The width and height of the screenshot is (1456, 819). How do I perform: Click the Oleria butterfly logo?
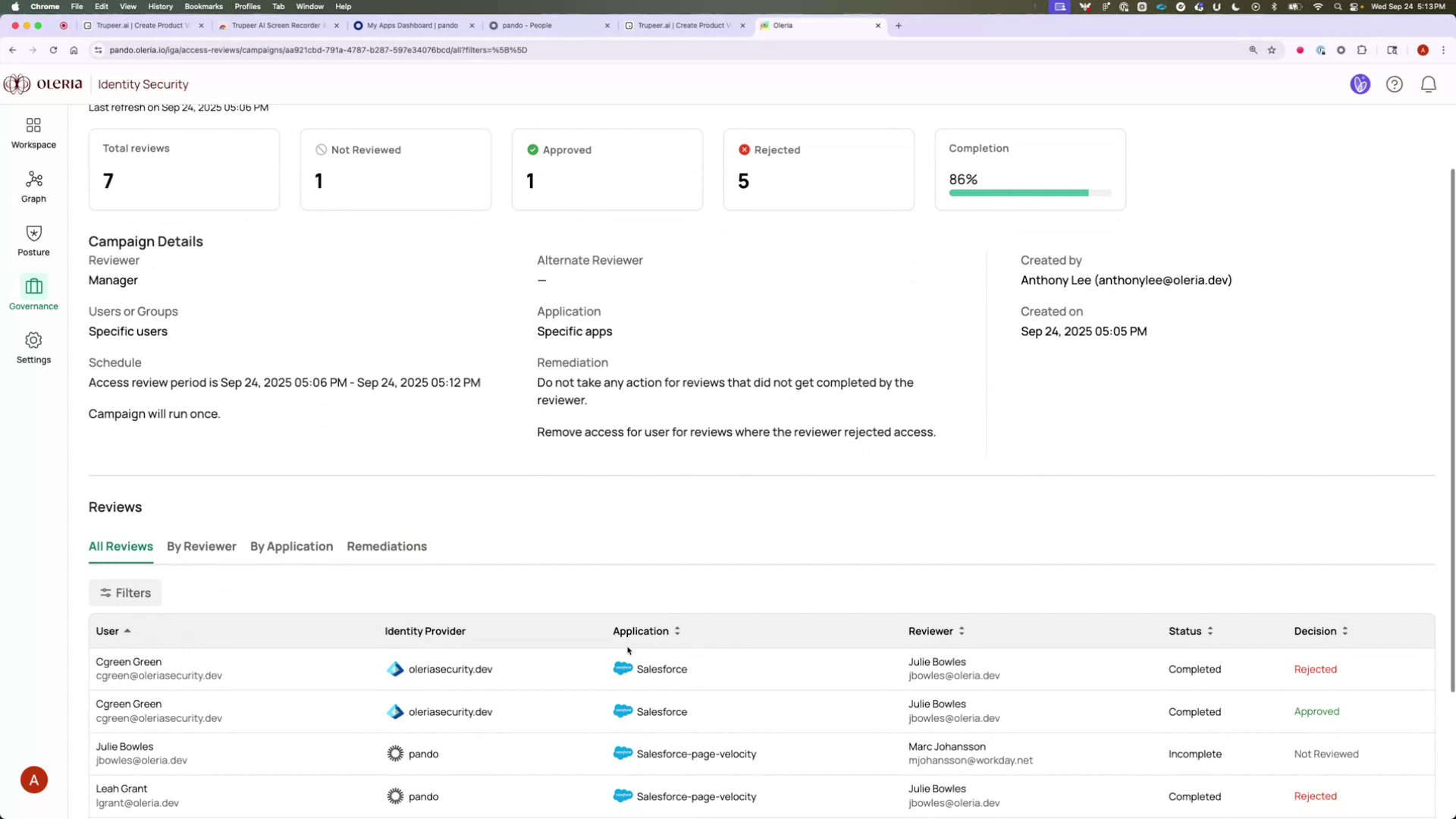16,84
